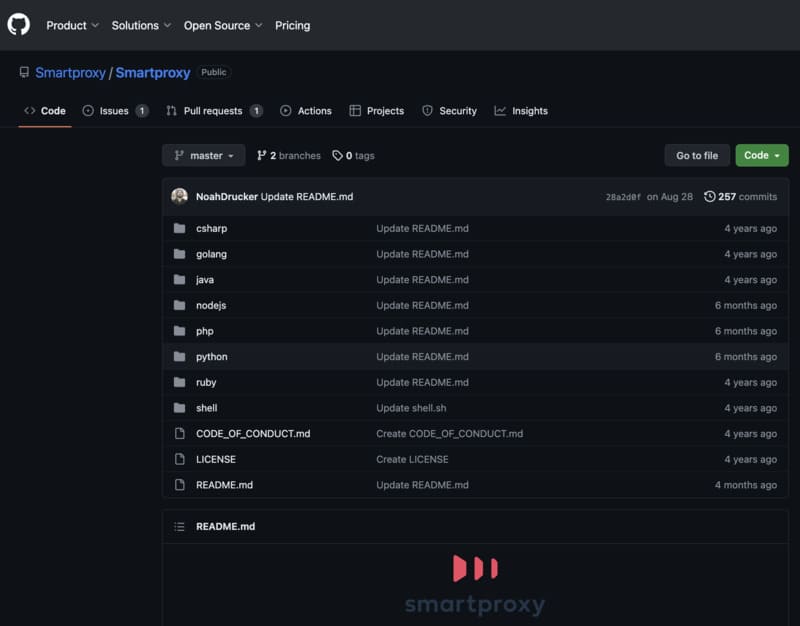Click the php folder icon

(180, 331)
